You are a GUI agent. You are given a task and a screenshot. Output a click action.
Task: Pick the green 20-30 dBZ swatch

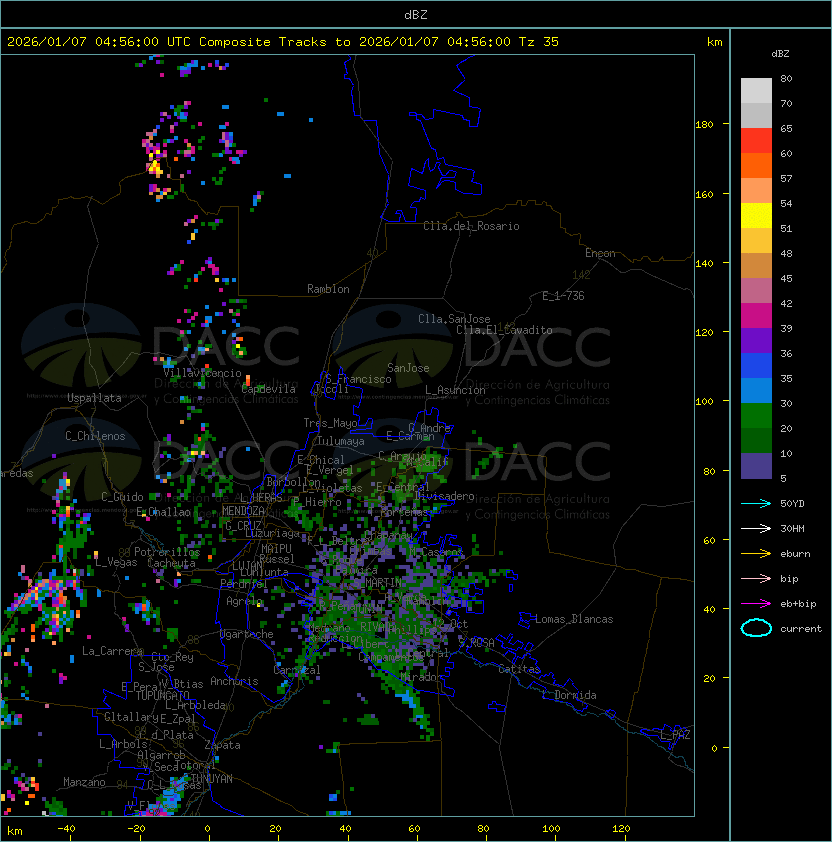click(756, 415)
